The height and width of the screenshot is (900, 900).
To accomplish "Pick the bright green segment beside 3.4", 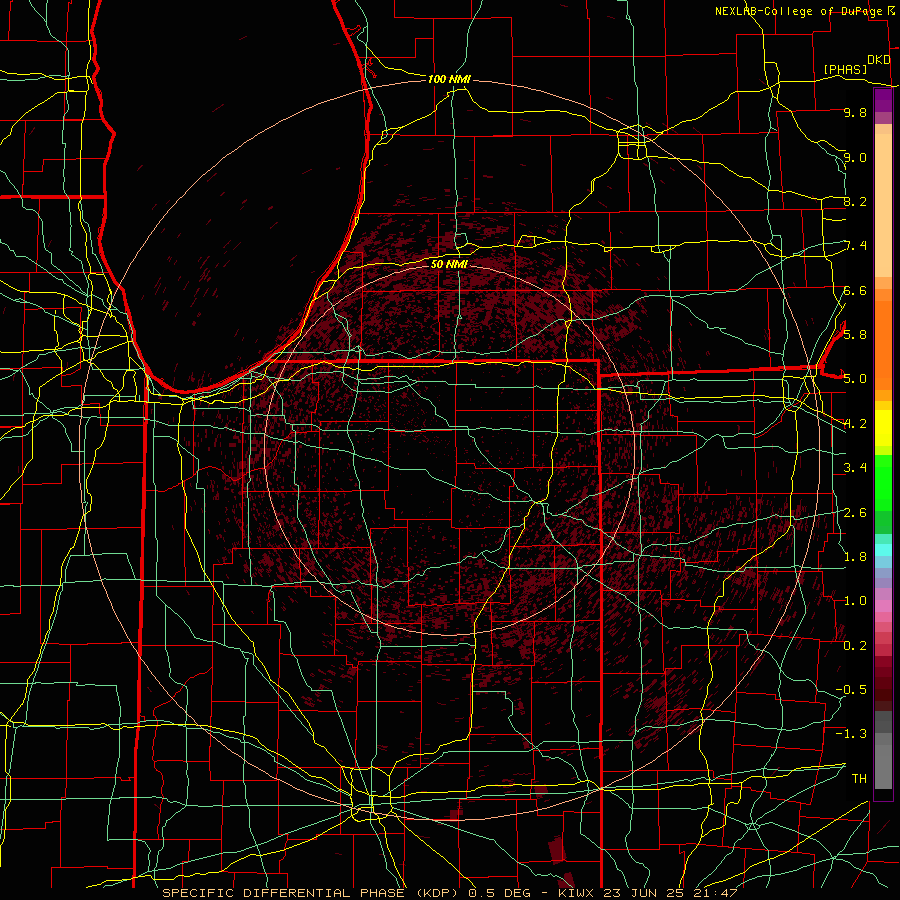I will 883,483.
